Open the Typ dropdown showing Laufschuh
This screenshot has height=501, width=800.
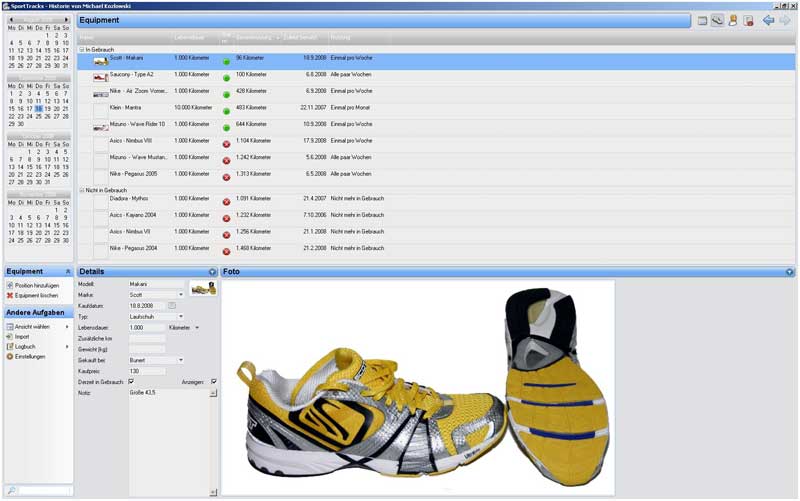coord(181,317)
